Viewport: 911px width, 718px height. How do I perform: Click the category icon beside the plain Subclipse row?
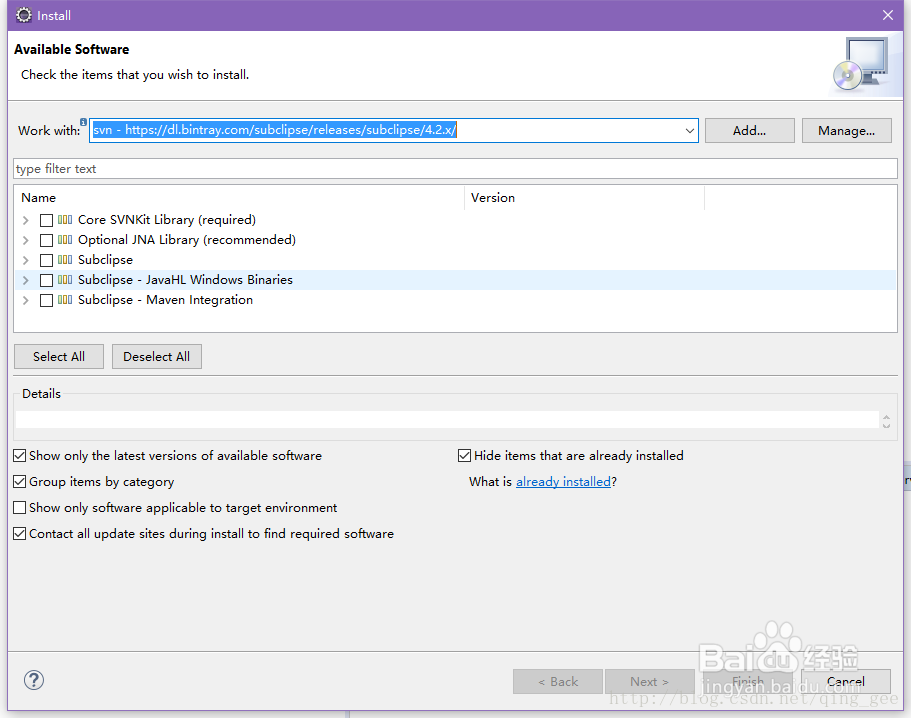(65, 260)
